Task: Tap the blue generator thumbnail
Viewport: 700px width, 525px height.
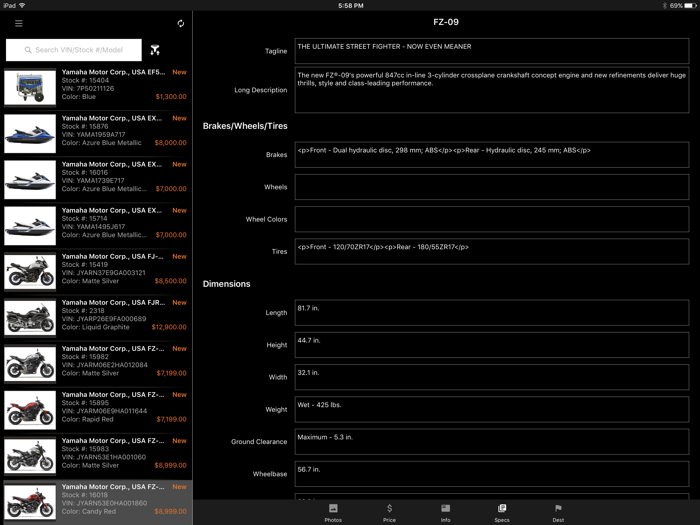Action: click(30, 87)
